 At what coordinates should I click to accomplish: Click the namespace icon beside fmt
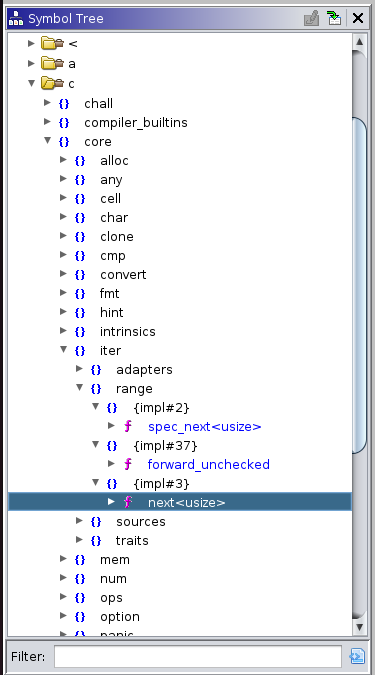coord(80,294)
